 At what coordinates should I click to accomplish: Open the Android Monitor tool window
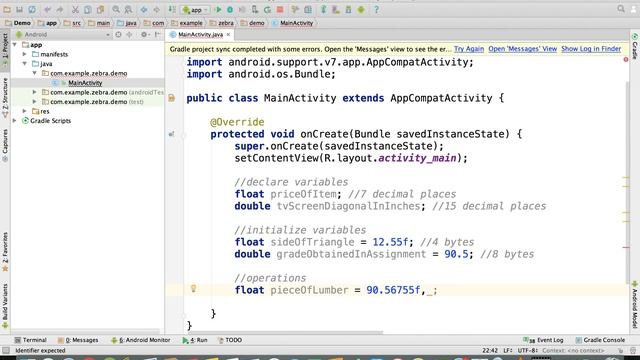point(140,340)
